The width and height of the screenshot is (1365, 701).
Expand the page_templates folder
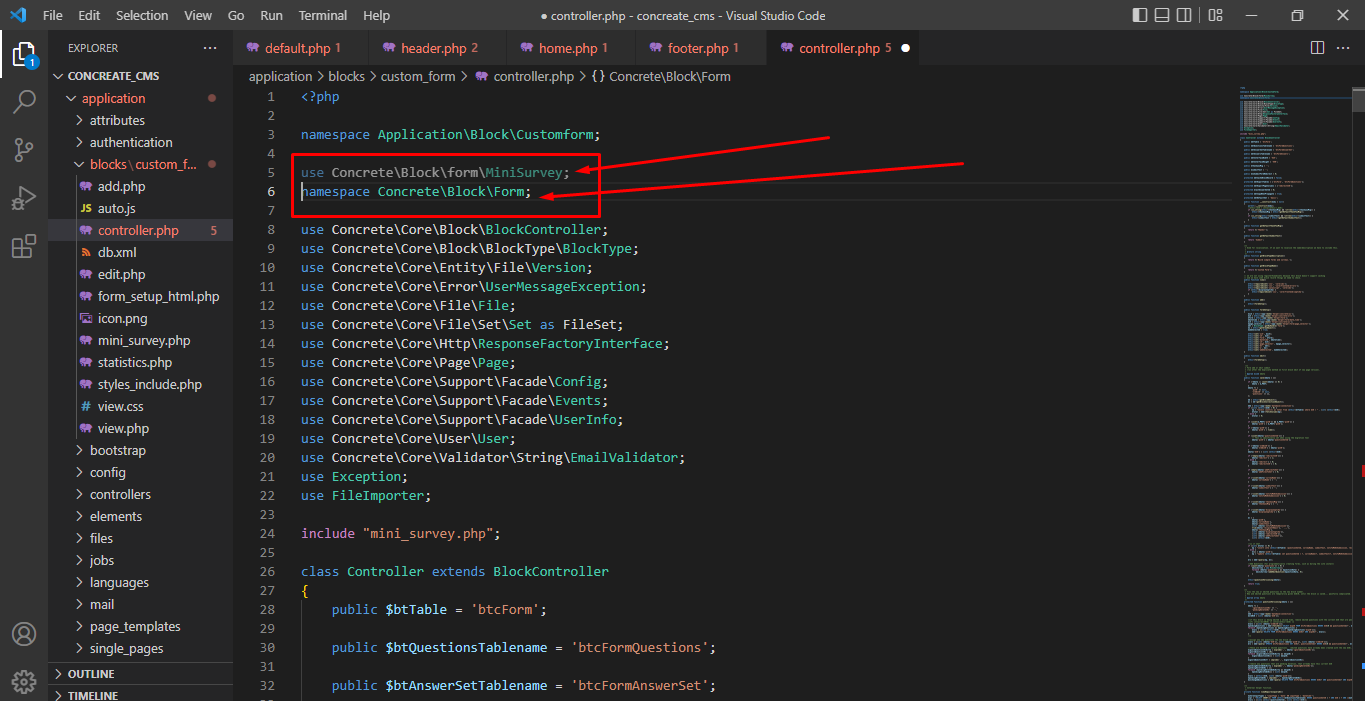pyautogui.click(x=141, y=626)
